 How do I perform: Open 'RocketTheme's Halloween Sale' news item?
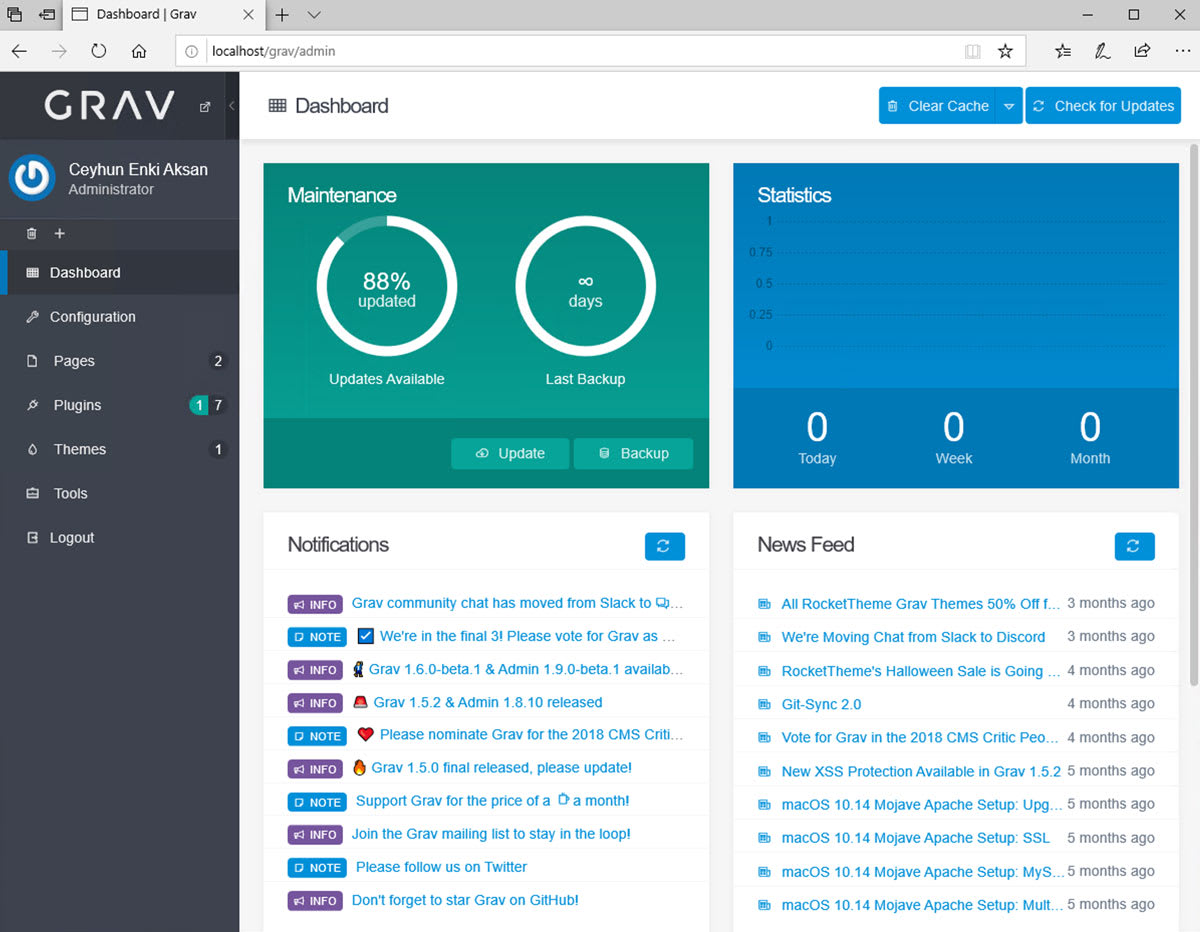920,671
